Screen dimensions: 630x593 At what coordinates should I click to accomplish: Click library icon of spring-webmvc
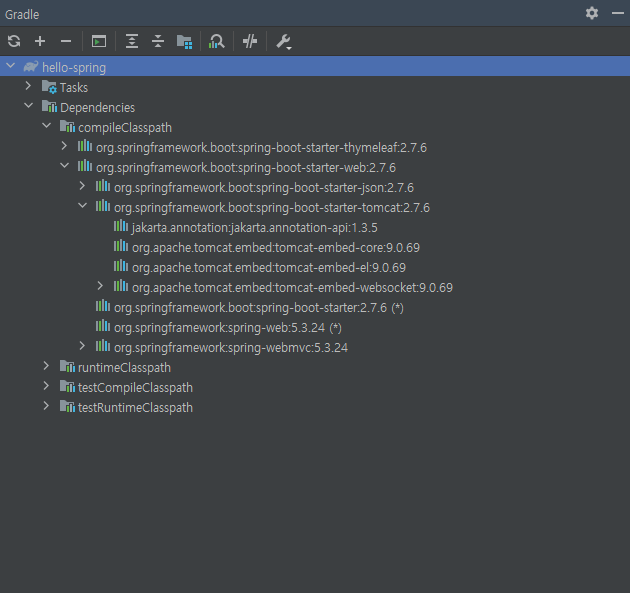tap(103, 346)
